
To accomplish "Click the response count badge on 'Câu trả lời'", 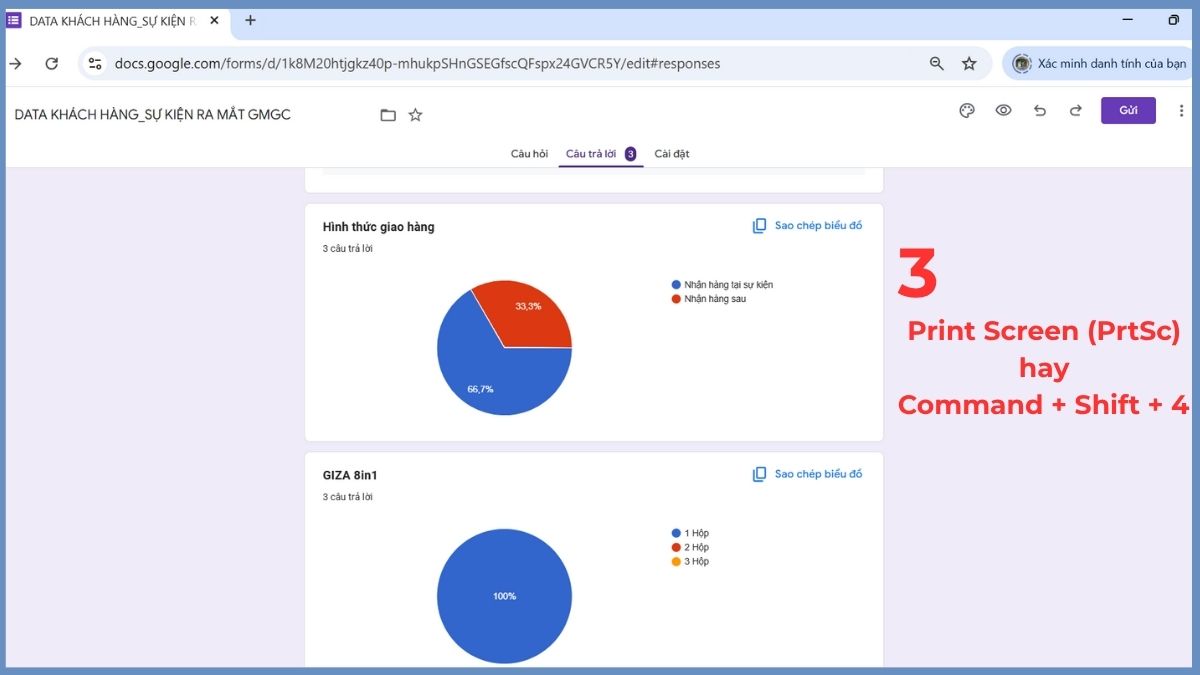I will click(x=629, y=154).
